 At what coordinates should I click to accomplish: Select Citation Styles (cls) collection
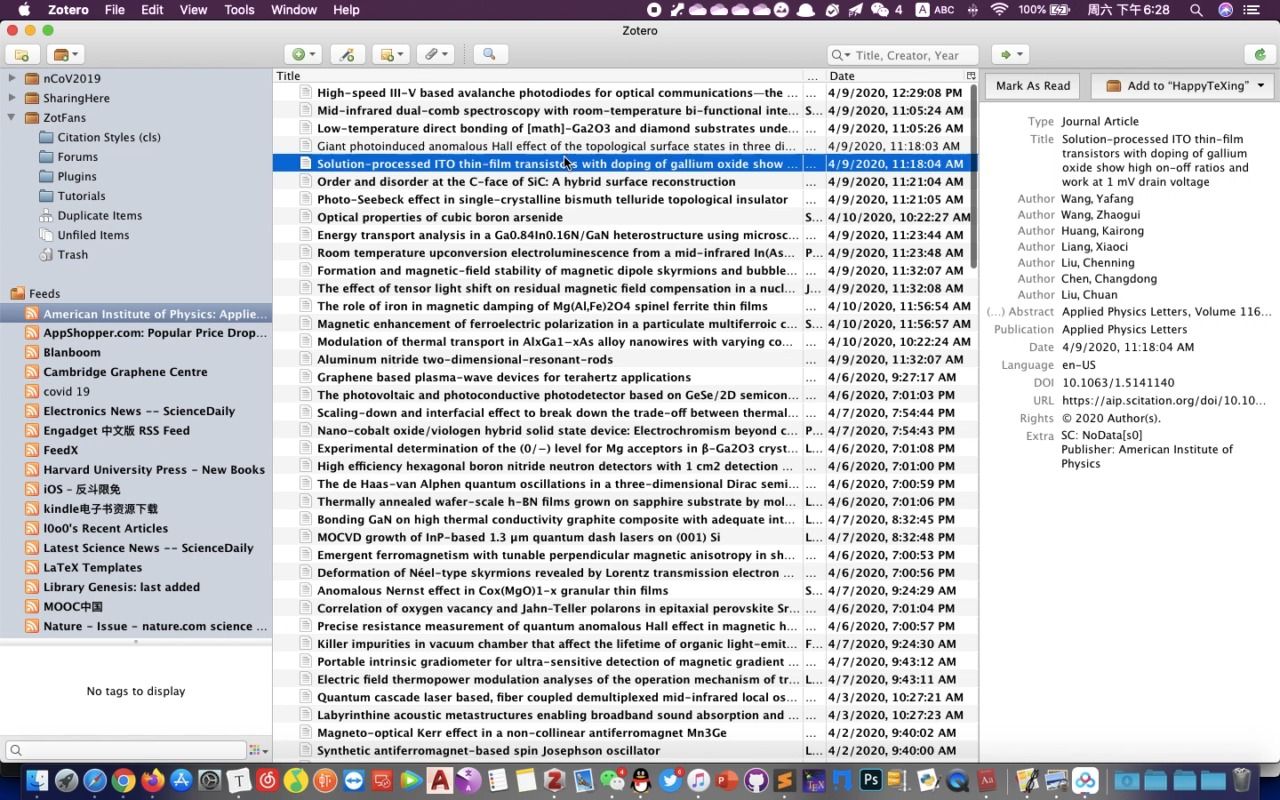coord(109,137)
